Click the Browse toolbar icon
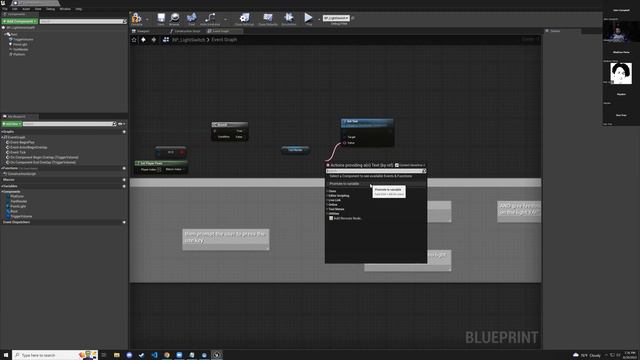 (x=174, y=18)
